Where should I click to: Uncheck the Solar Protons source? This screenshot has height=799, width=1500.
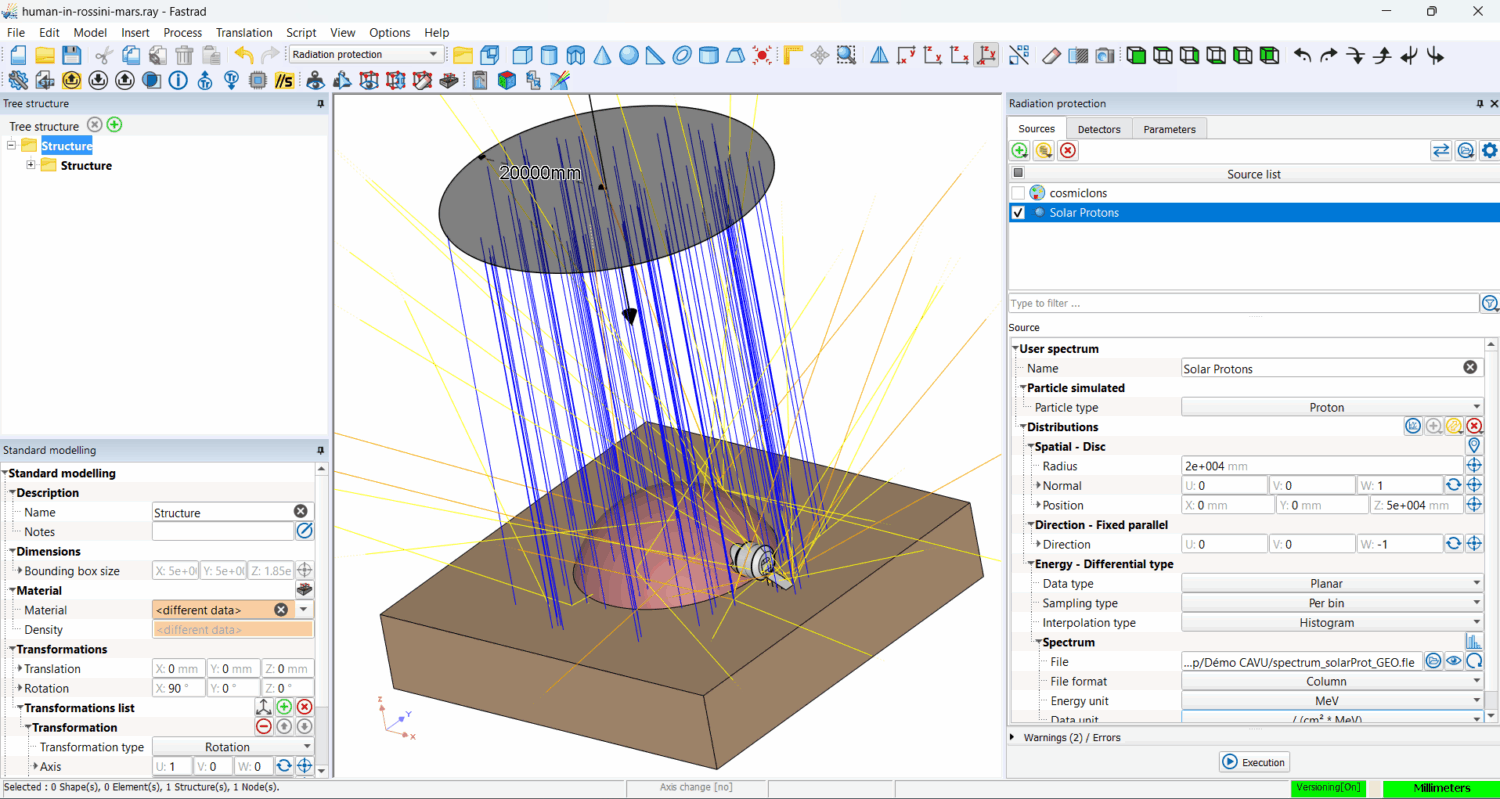tap(1018, 213)
